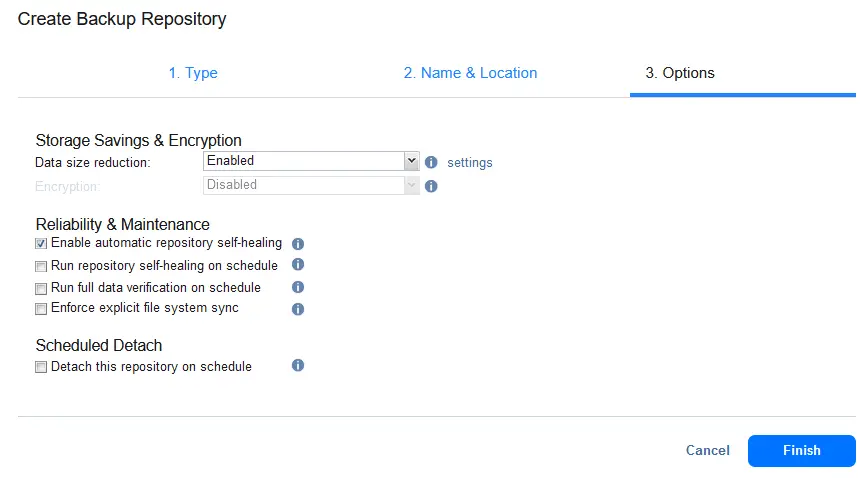Viewport: 861px width, 478px height.
Task: Click the Data size reduction label
Action: [92, 163]
